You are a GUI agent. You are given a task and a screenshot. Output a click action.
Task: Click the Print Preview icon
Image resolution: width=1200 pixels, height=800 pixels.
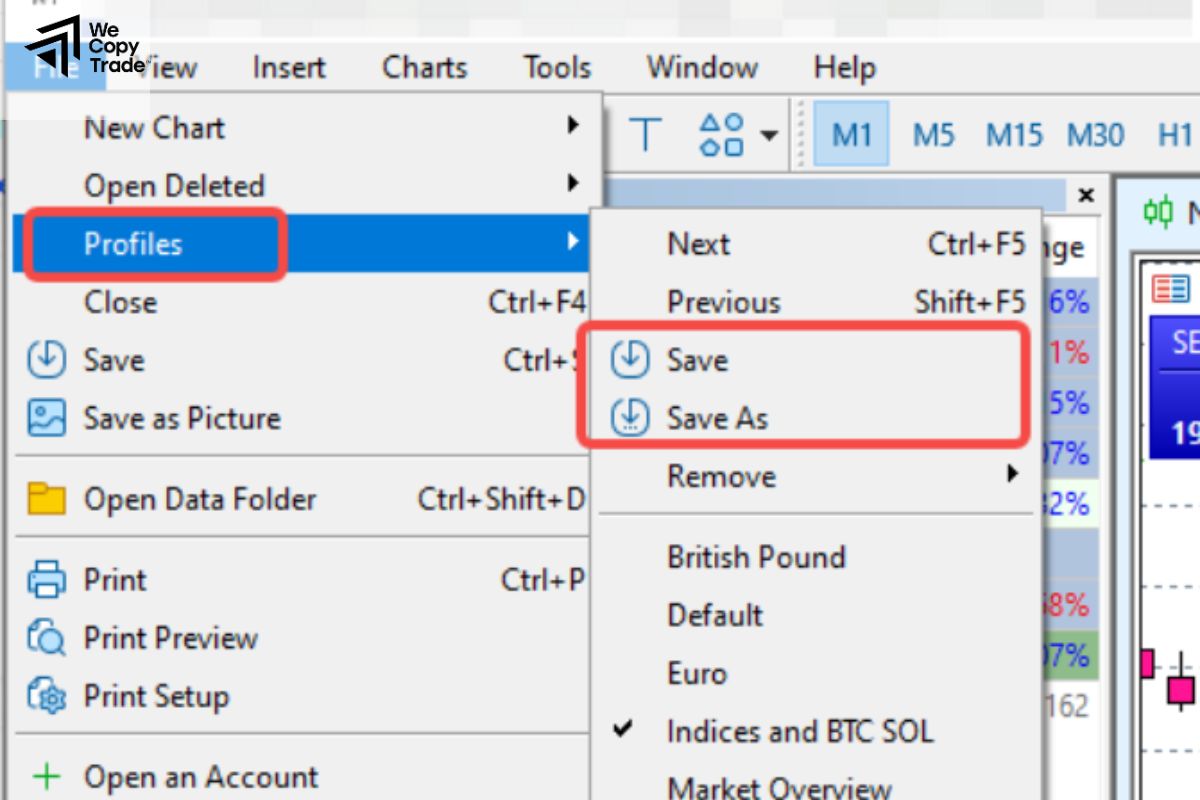click(46, 638)
